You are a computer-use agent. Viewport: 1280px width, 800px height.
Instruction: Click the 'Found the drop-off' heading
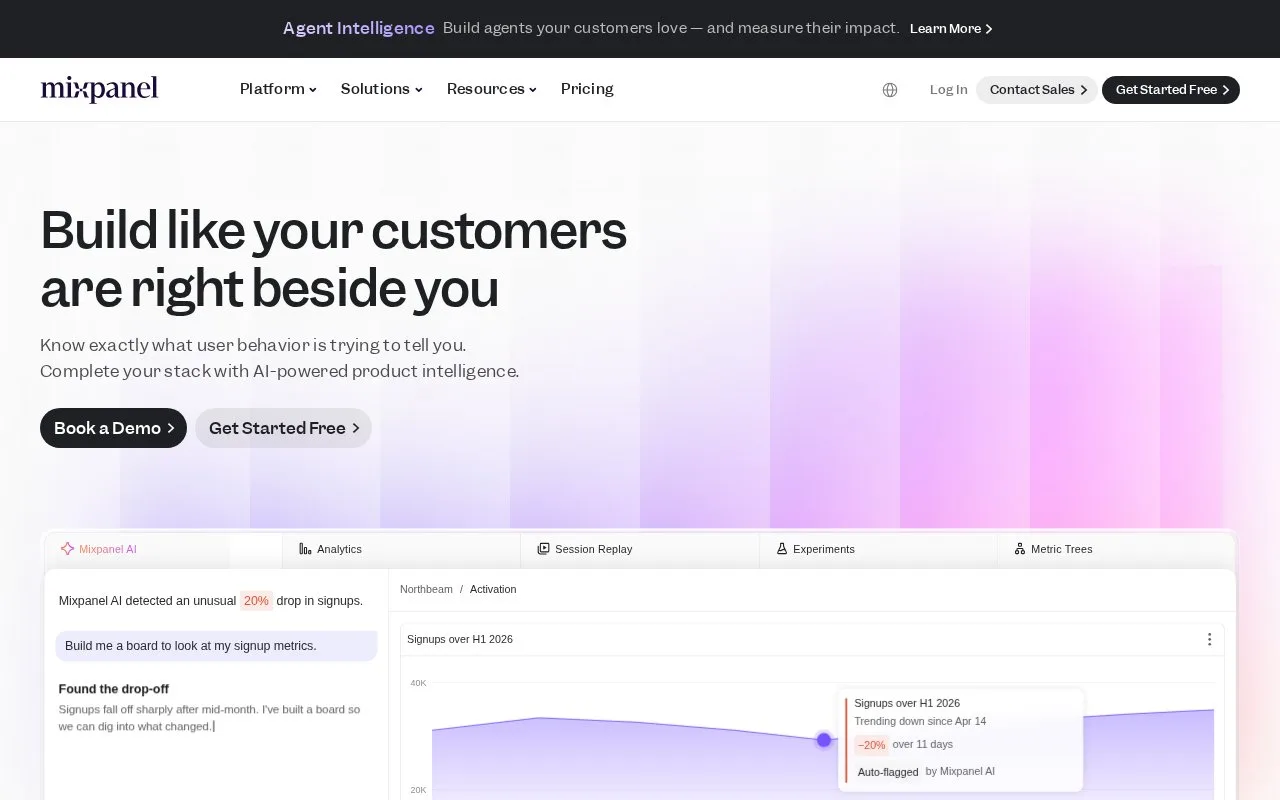tap(114, 689)
